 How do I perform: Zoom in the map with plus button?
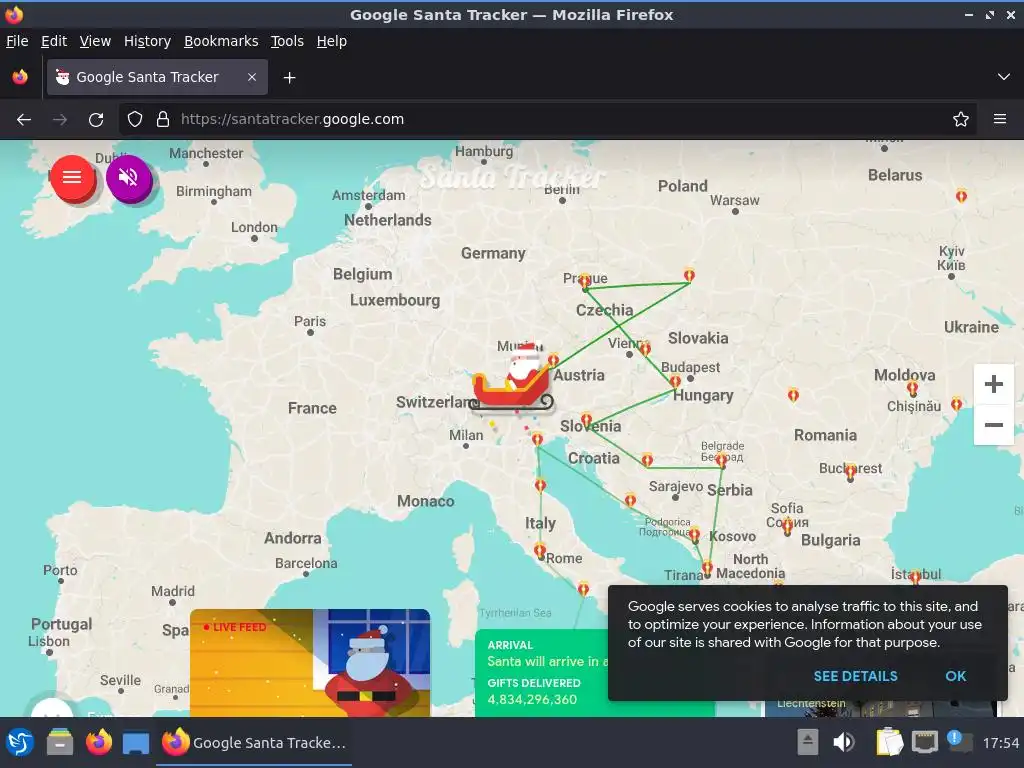993,384
